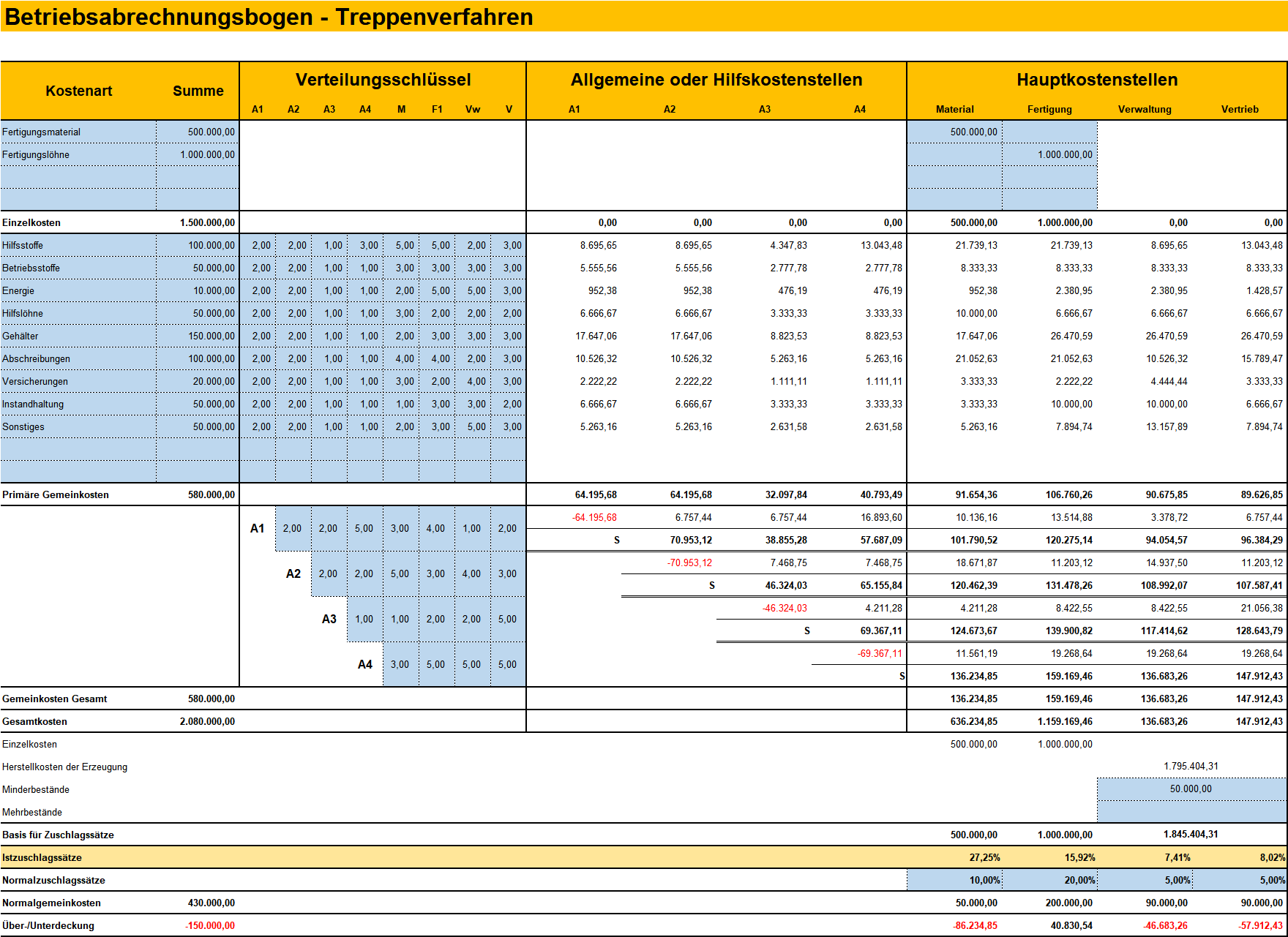Click the Energie sum cell 10.000,00
This screenshot has height=937, width=1288.
198,290
